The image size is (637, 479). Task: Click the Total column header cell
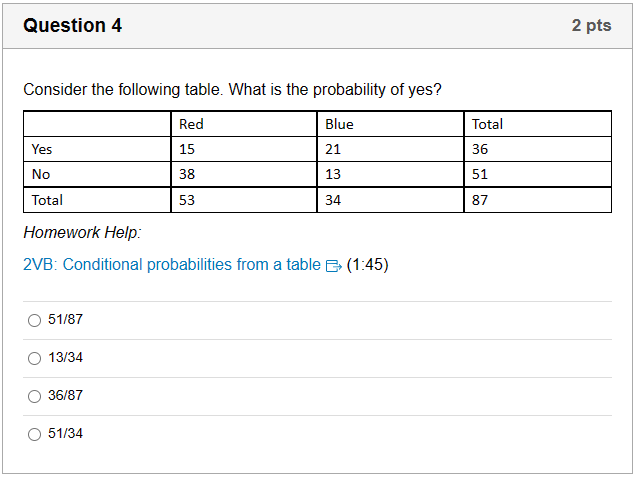click(537, 124)
